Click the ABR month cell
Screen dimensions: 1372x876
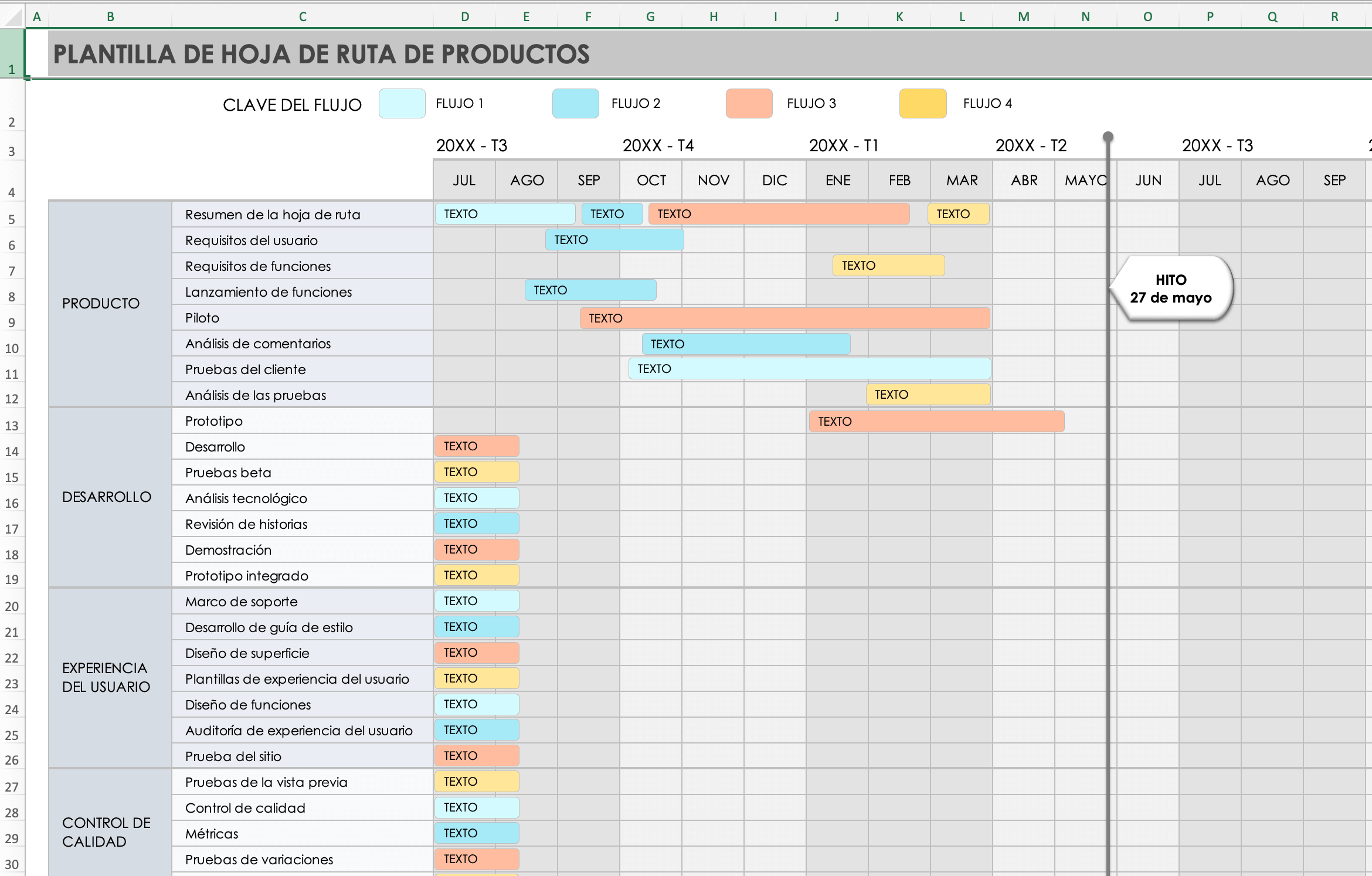tap(1024, 180)
